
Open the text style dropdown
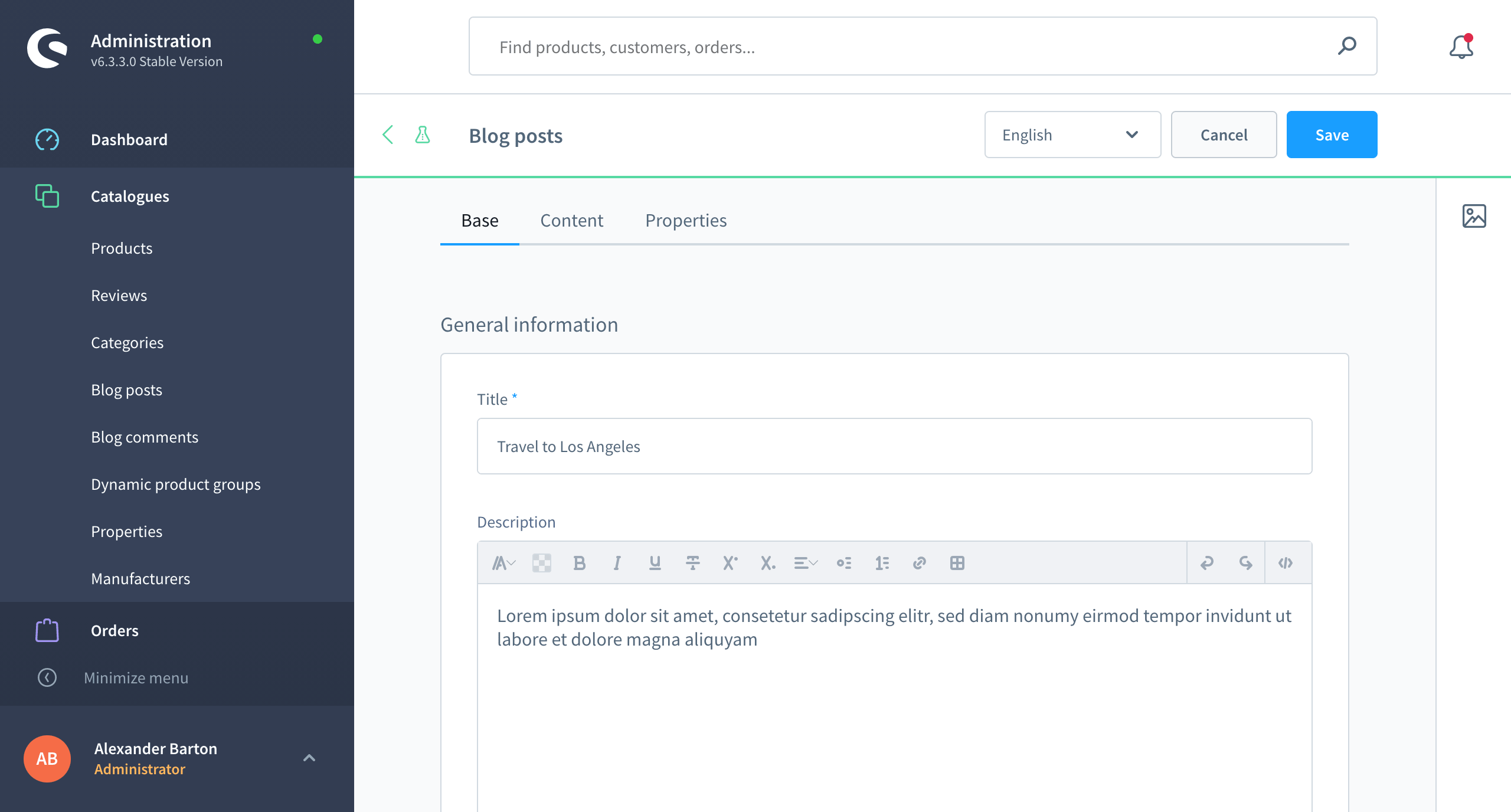click(x=503, y=563)
